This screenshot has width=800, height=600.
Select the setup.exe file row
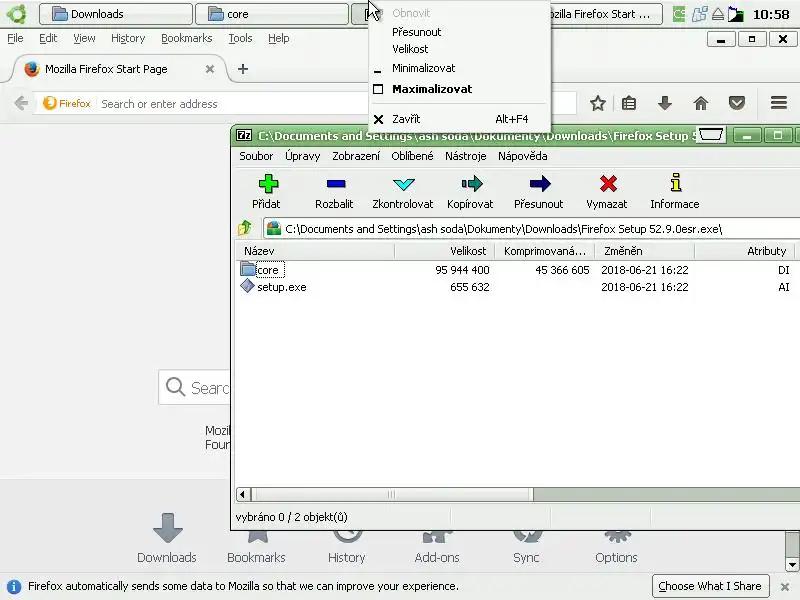(515, 287)
